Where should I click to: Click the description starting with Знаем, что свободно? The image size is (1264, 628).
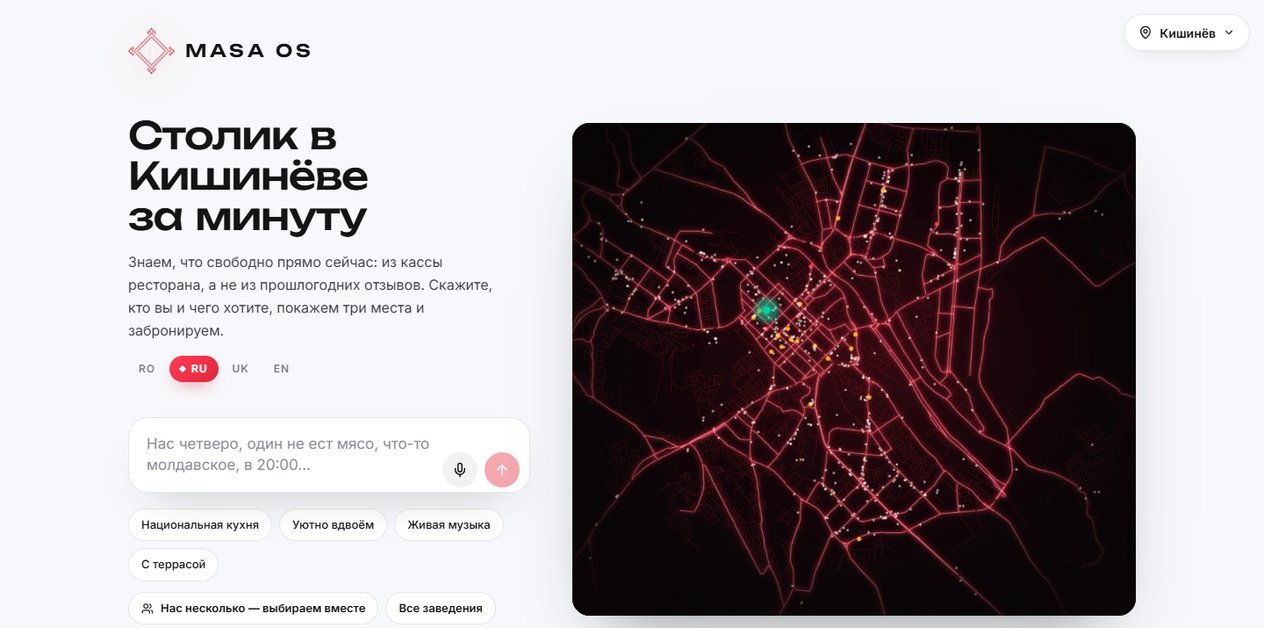click(311, 295)
